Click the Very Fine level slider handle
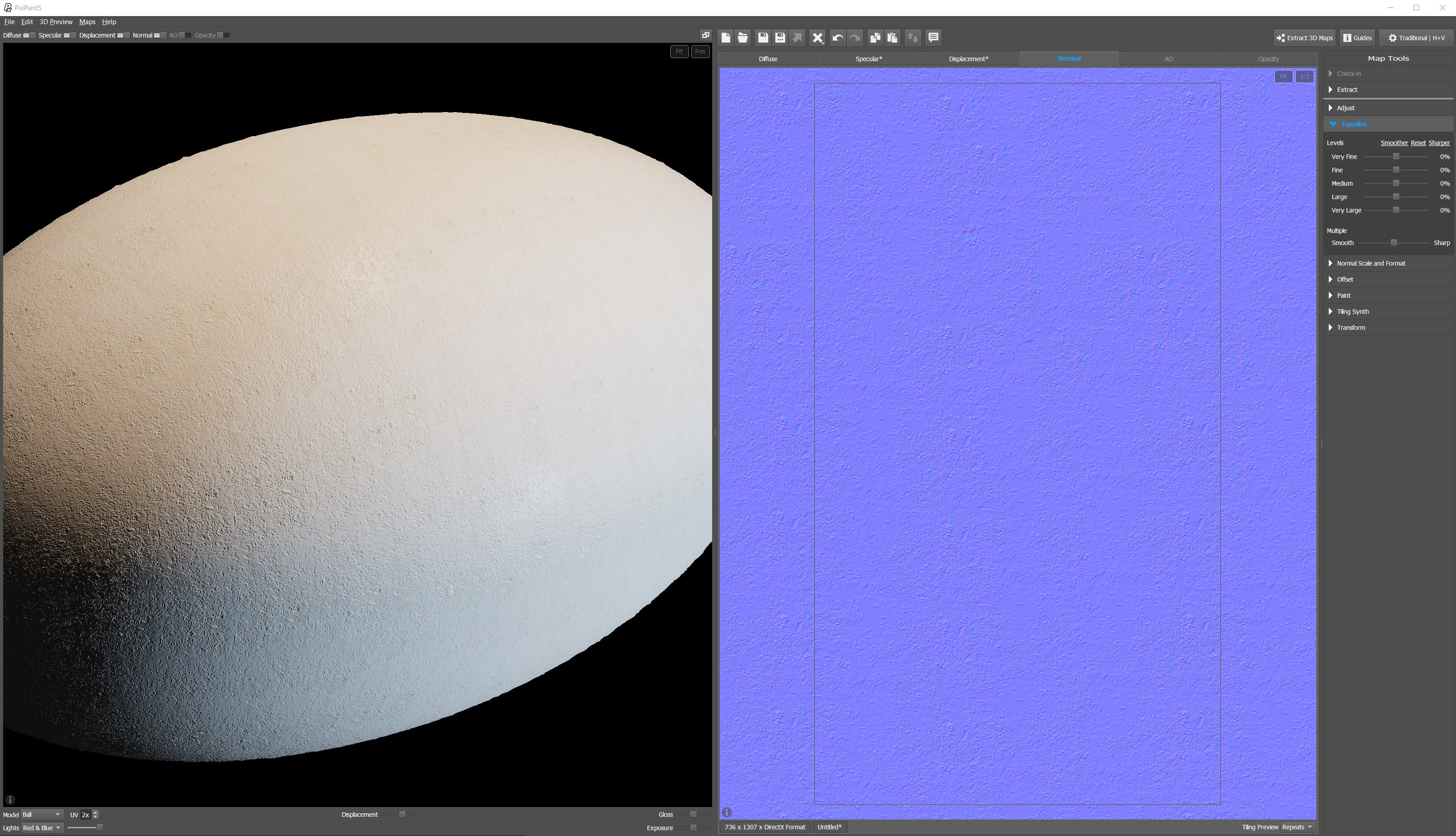1456x836 pixels. coord(1396,157)
